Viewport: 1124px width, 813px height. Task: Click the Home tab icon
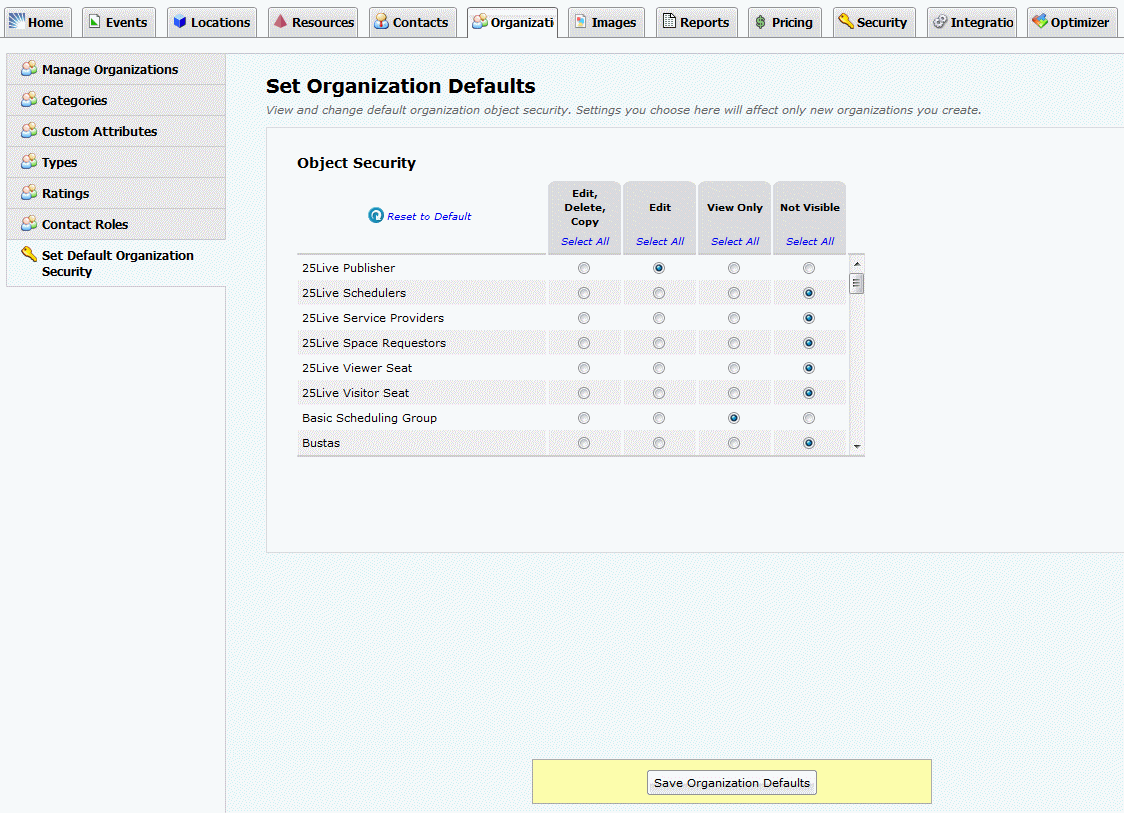16,22
